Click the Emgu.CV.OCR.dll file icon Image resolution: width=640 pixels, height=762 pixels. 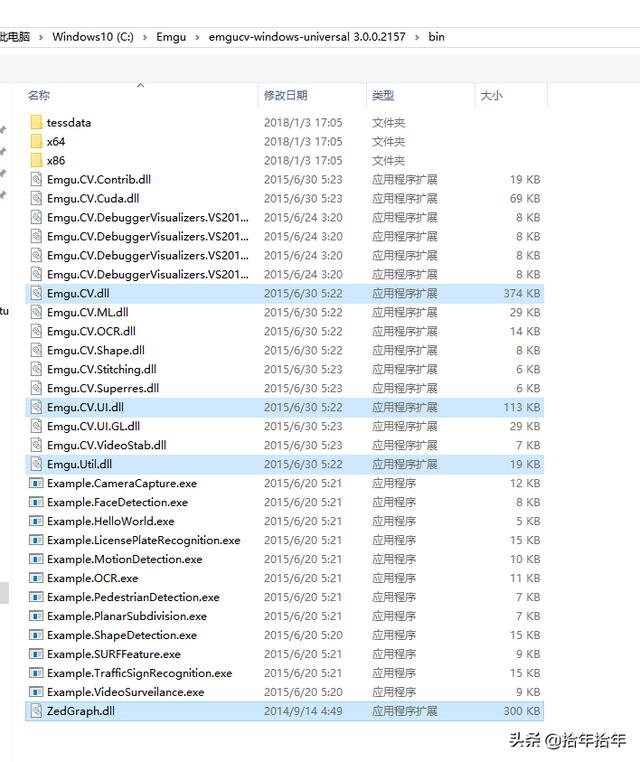pos(36,331)
